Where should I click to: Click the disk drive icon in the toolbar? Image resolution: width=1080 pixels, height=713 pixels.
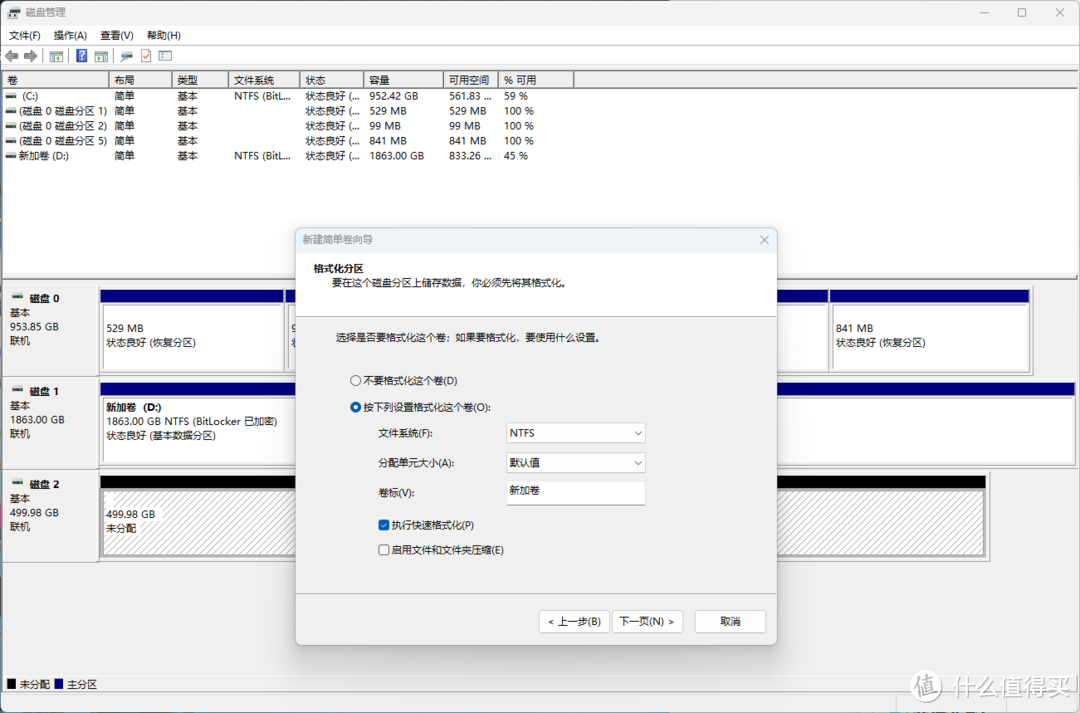point(127,56)
